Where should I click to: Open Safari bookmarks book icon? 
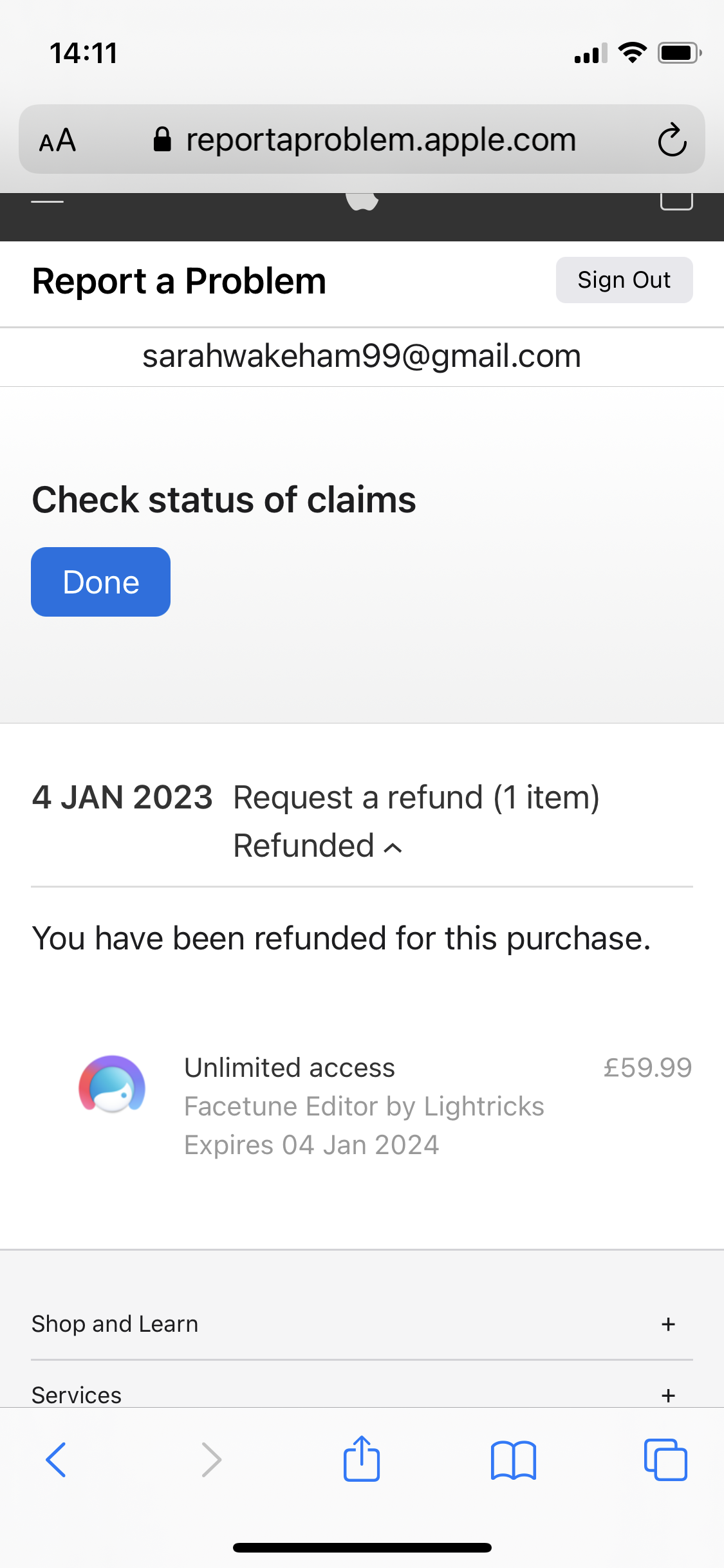[513, 1459]
